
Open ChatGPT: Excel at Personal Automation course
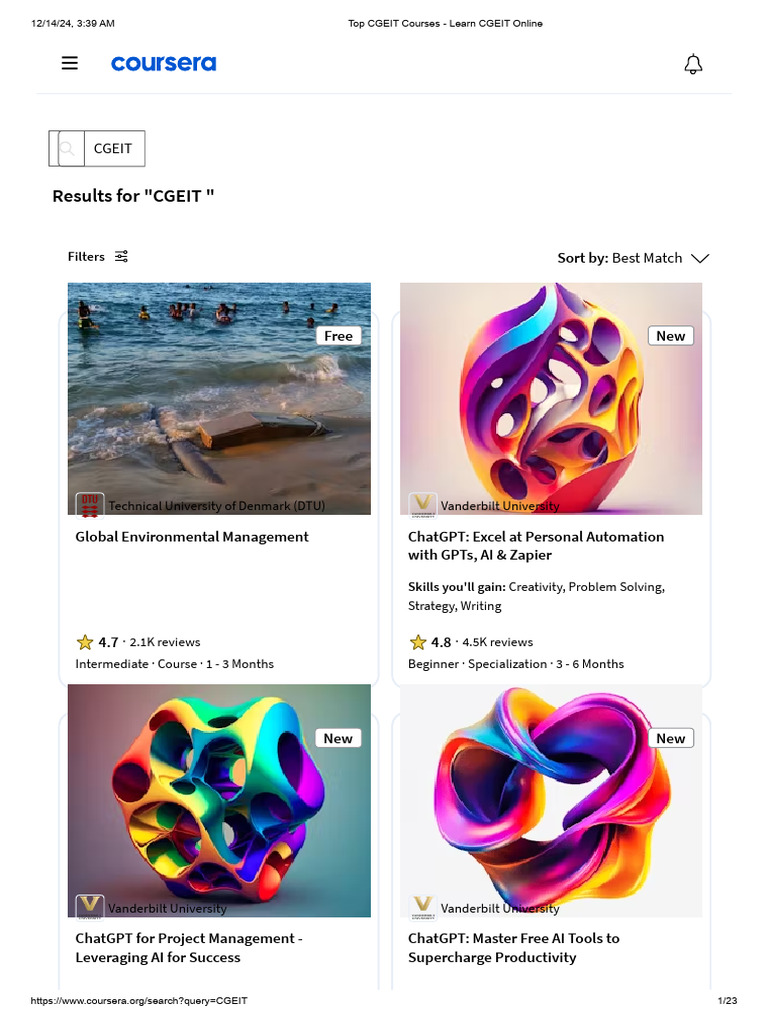536,546
